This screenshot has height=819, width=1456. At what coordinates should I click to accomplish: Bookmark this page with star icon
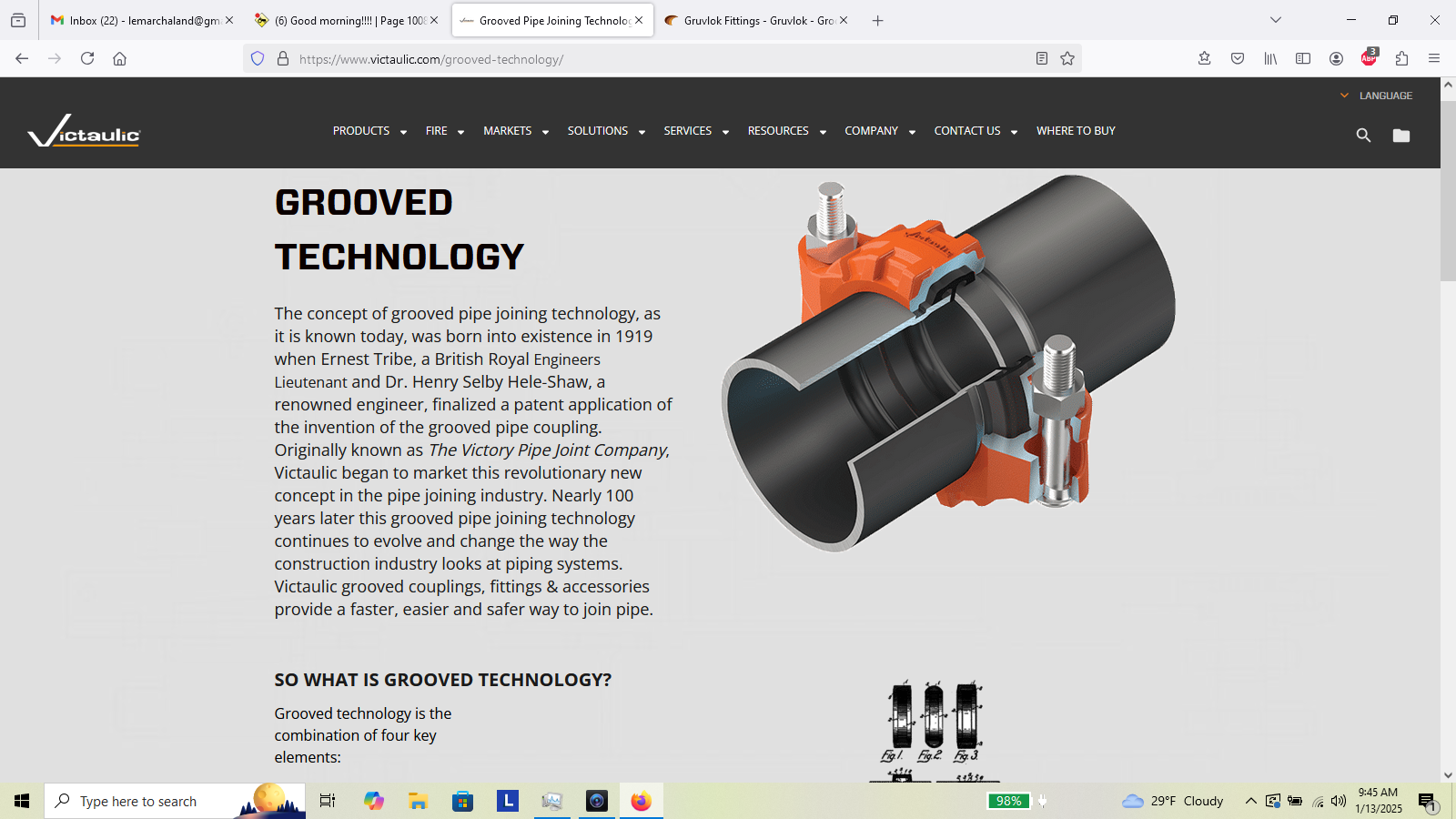1067,58
